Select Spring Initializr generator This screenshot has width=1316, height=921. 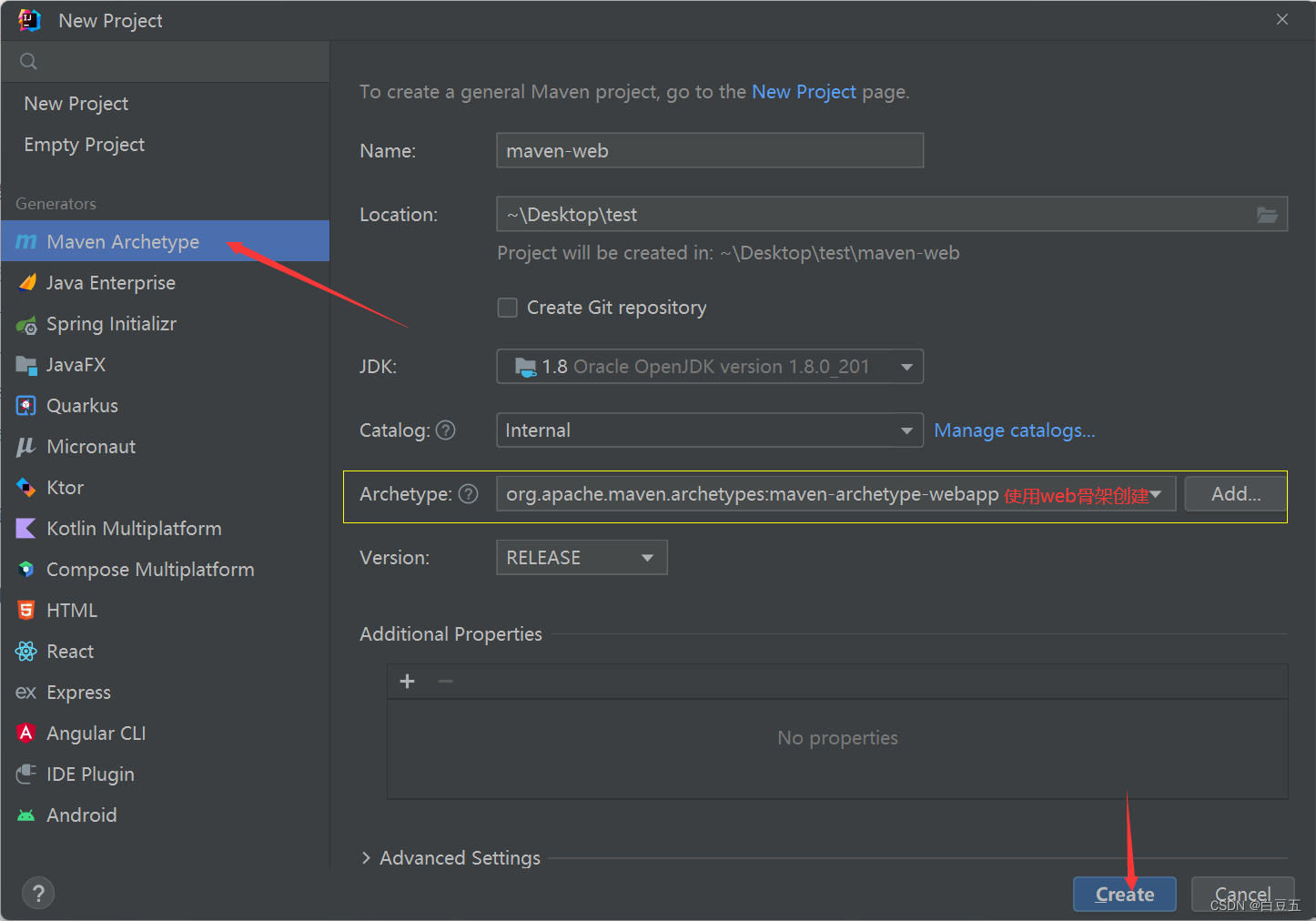click(111, 324)
